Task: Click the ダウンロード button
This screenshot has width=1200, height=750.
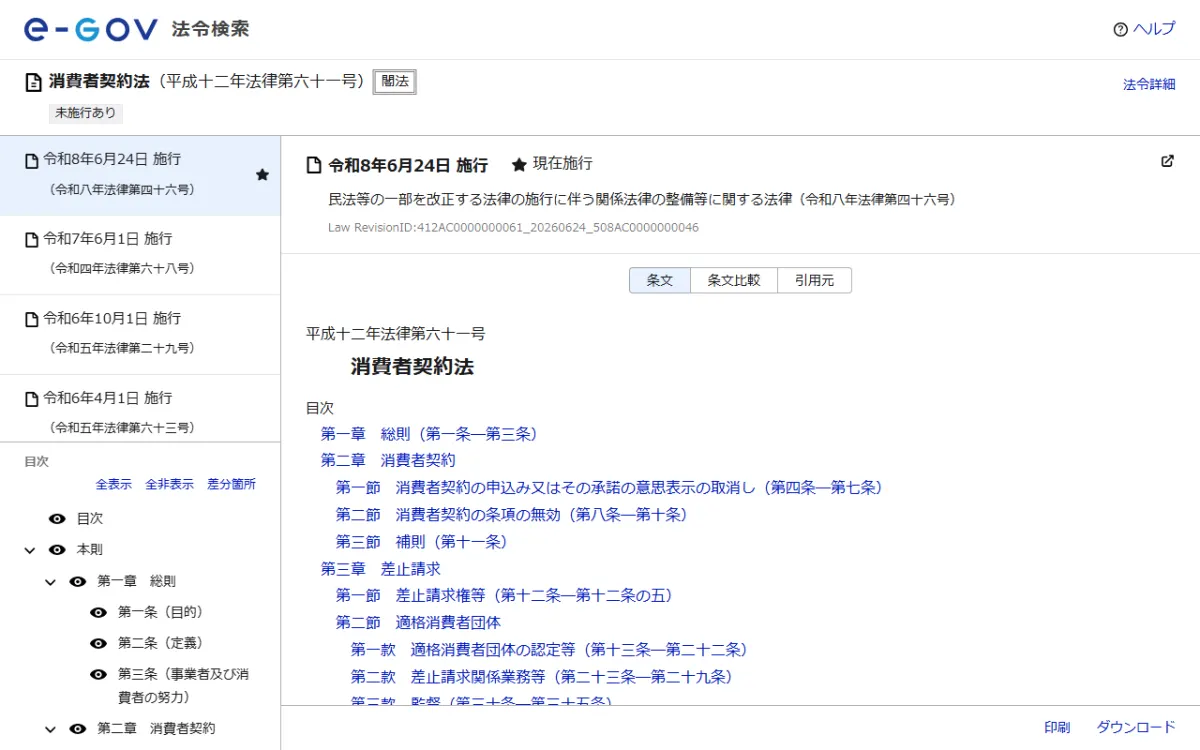Action: tap(1136, 727)
